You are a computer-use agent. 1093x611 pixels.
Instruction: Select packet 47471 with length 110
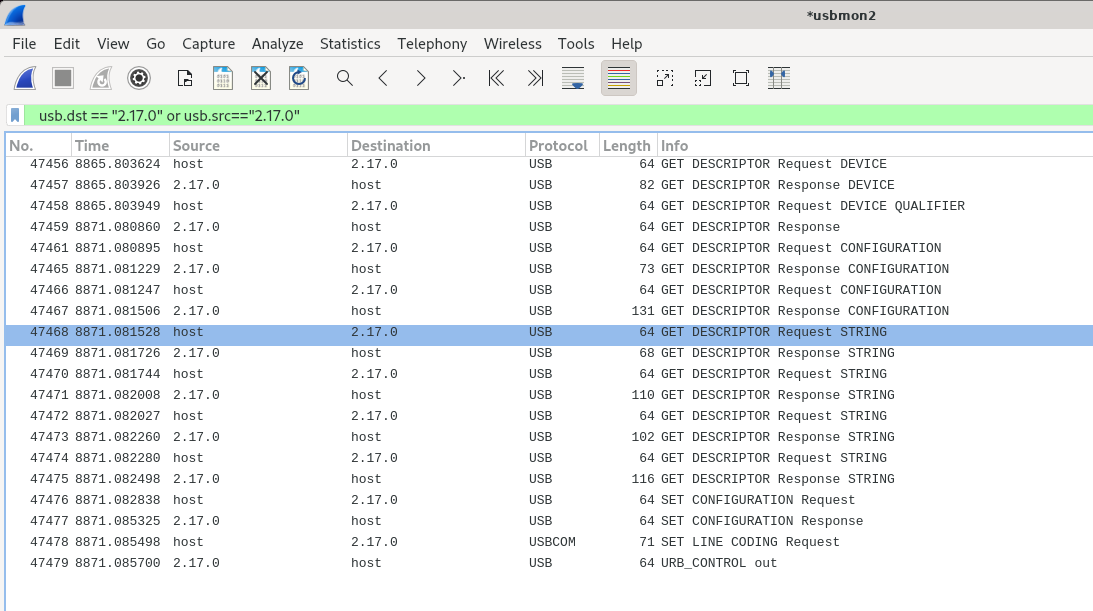click(549, 395)
